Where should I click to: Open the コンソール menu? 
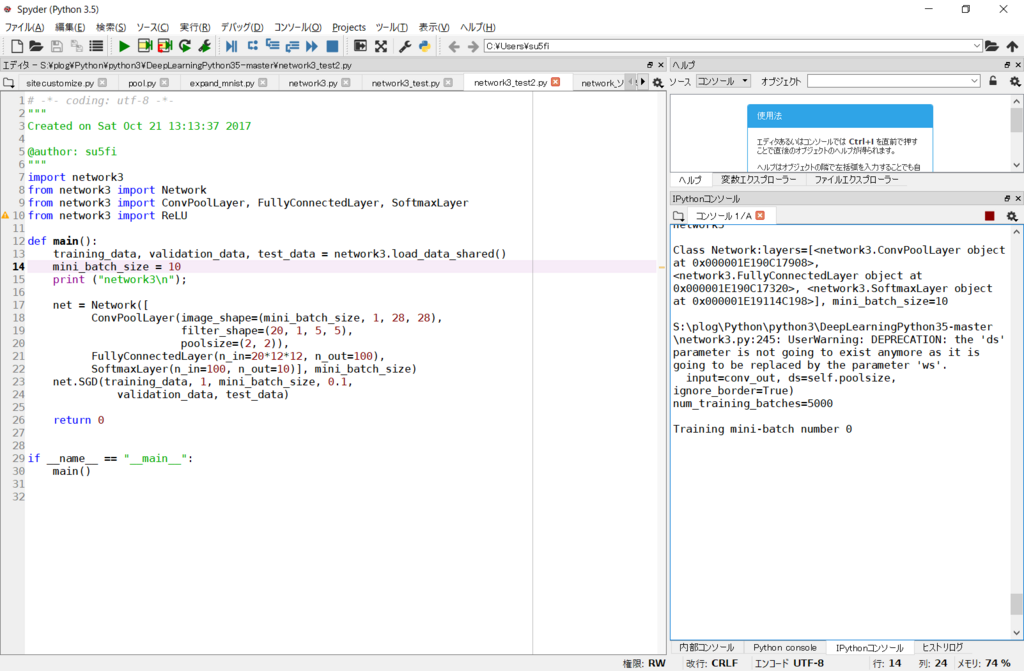tap(297, 27)
